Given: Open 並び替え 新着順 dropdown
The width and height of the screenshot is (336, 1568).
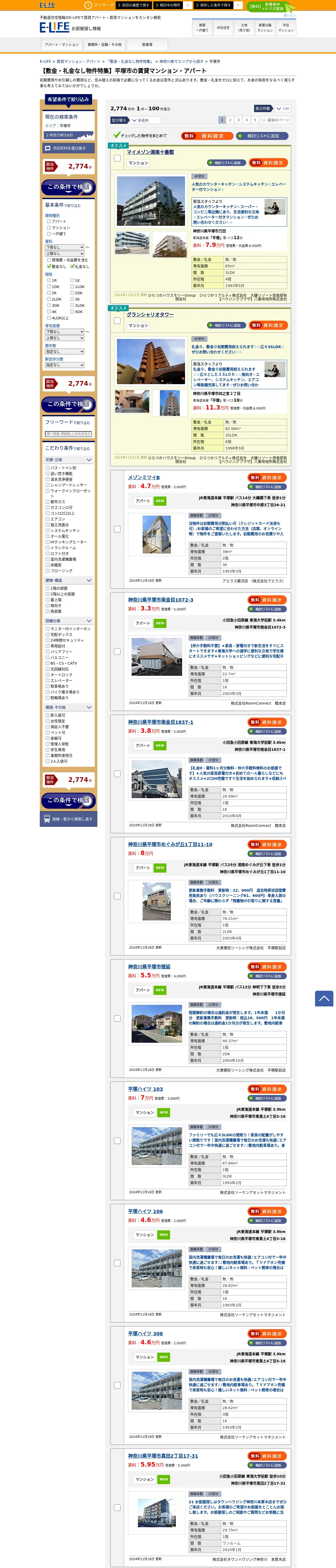Looking at the screenshot, I should tap(145, 120).
